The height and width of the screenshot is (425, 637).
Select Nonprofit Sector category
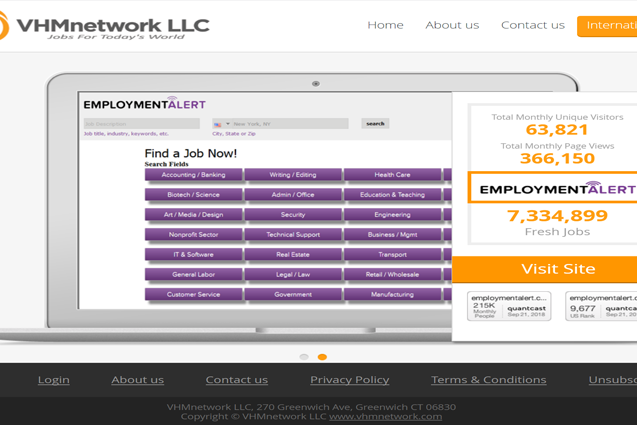pyautogui.click(x=193, y=234)
